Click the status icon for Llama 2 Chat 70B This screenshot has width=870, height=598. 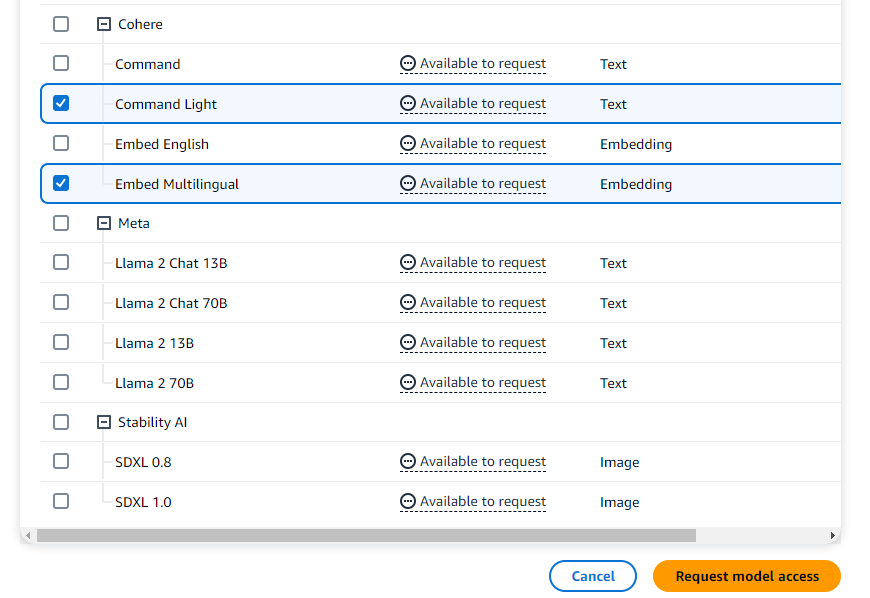(x=408, y=302)
